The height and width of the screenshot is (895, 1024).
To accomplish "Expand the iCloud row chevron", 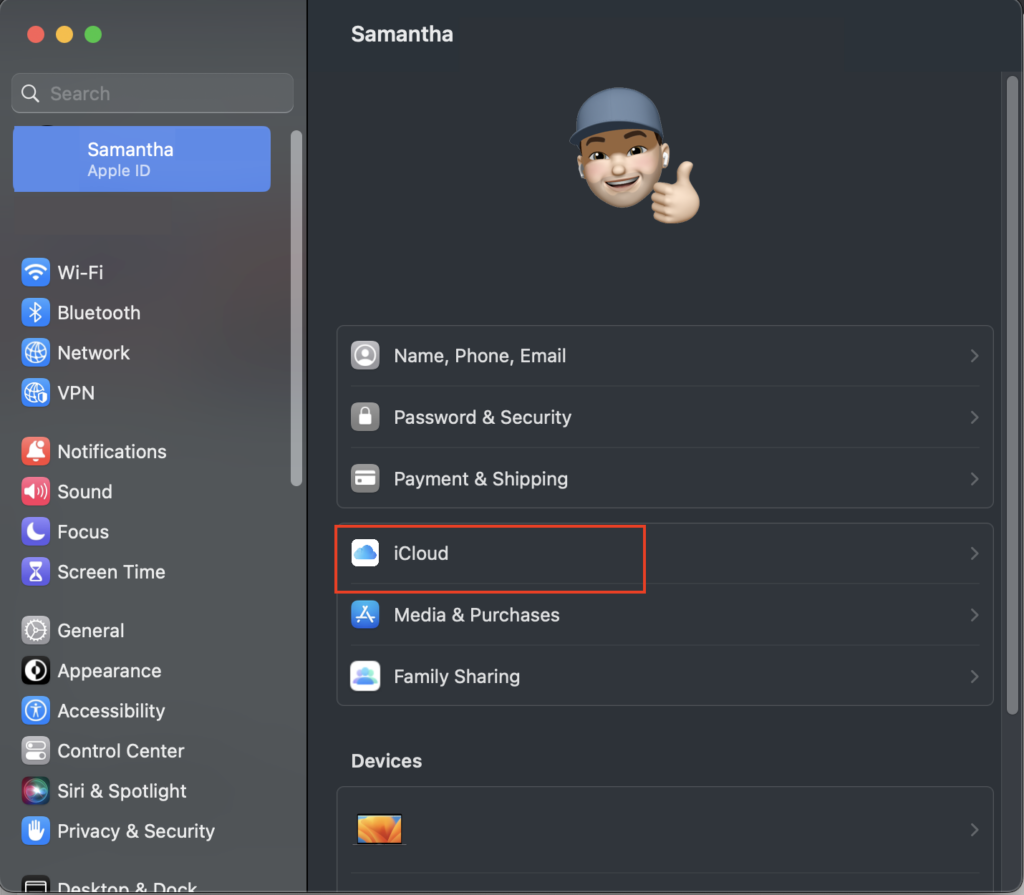I will point(974,553).
